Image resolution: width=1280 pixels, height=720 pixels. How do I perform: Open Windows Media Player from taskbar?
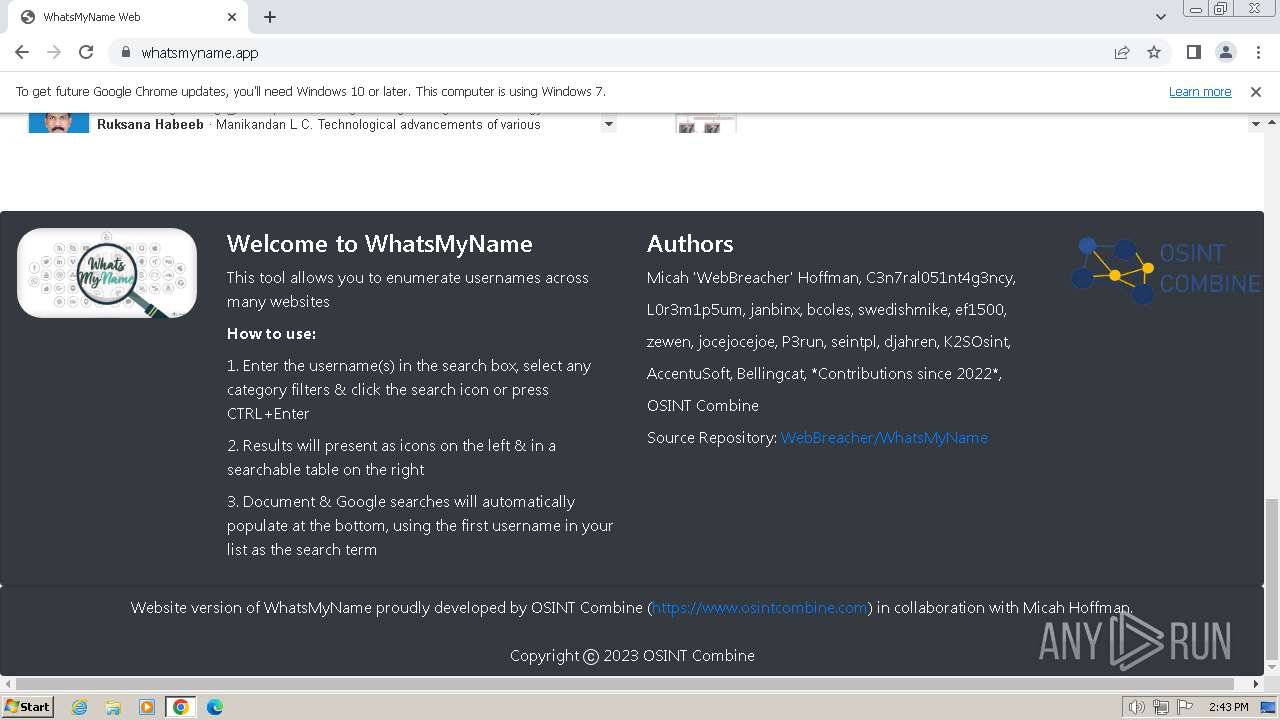(147, 707)
